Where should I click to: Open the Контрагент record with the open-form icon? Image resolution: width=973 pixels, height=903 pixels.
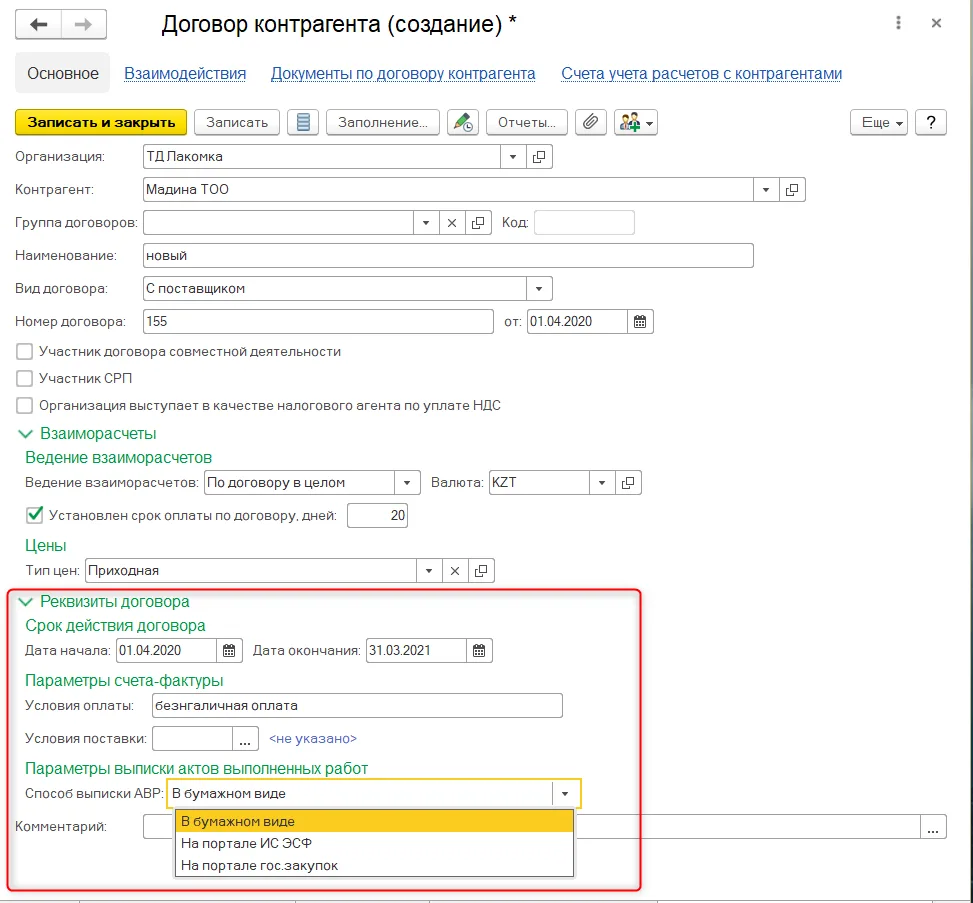coord(792,190)
